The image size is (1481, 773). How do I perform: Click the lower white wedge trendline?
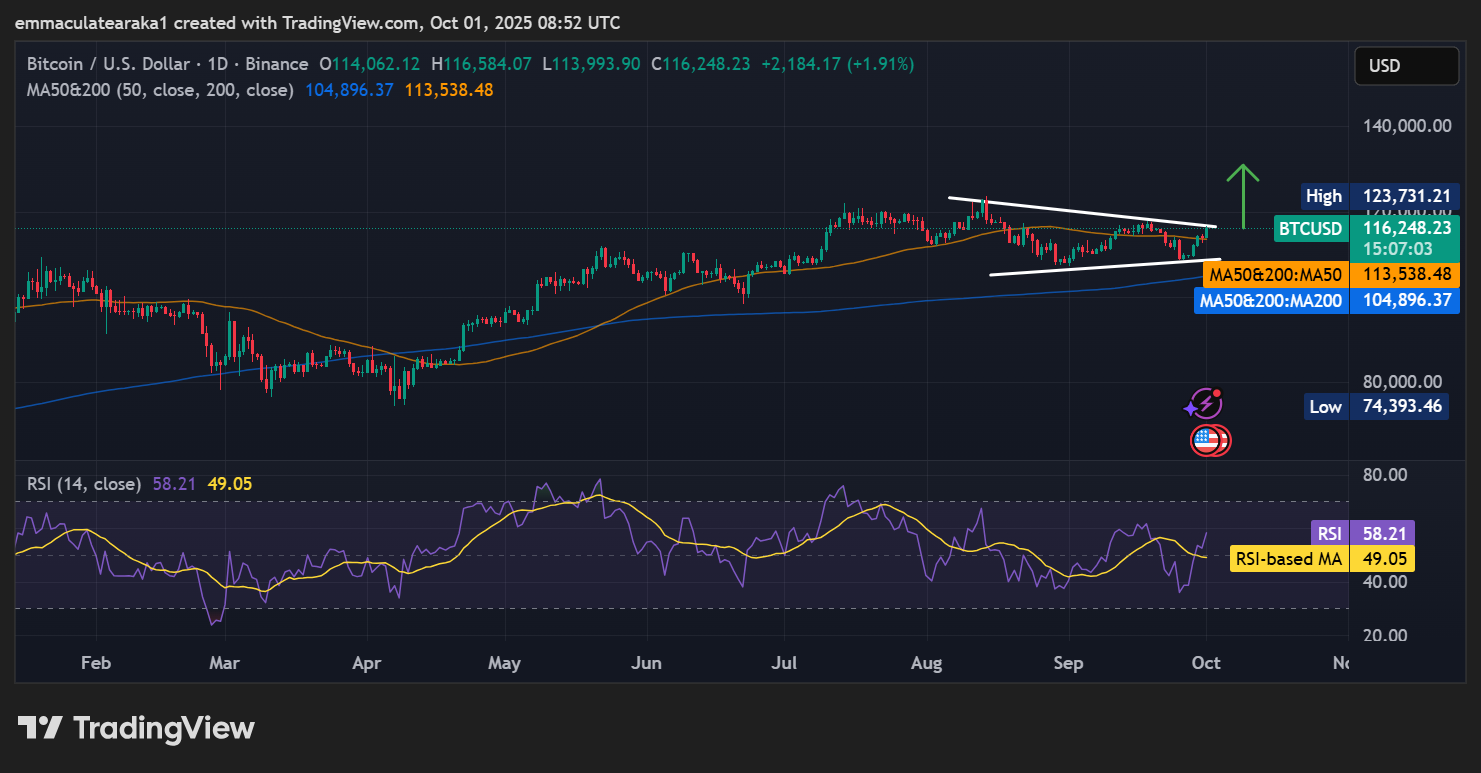click(x=1100, y=267)
